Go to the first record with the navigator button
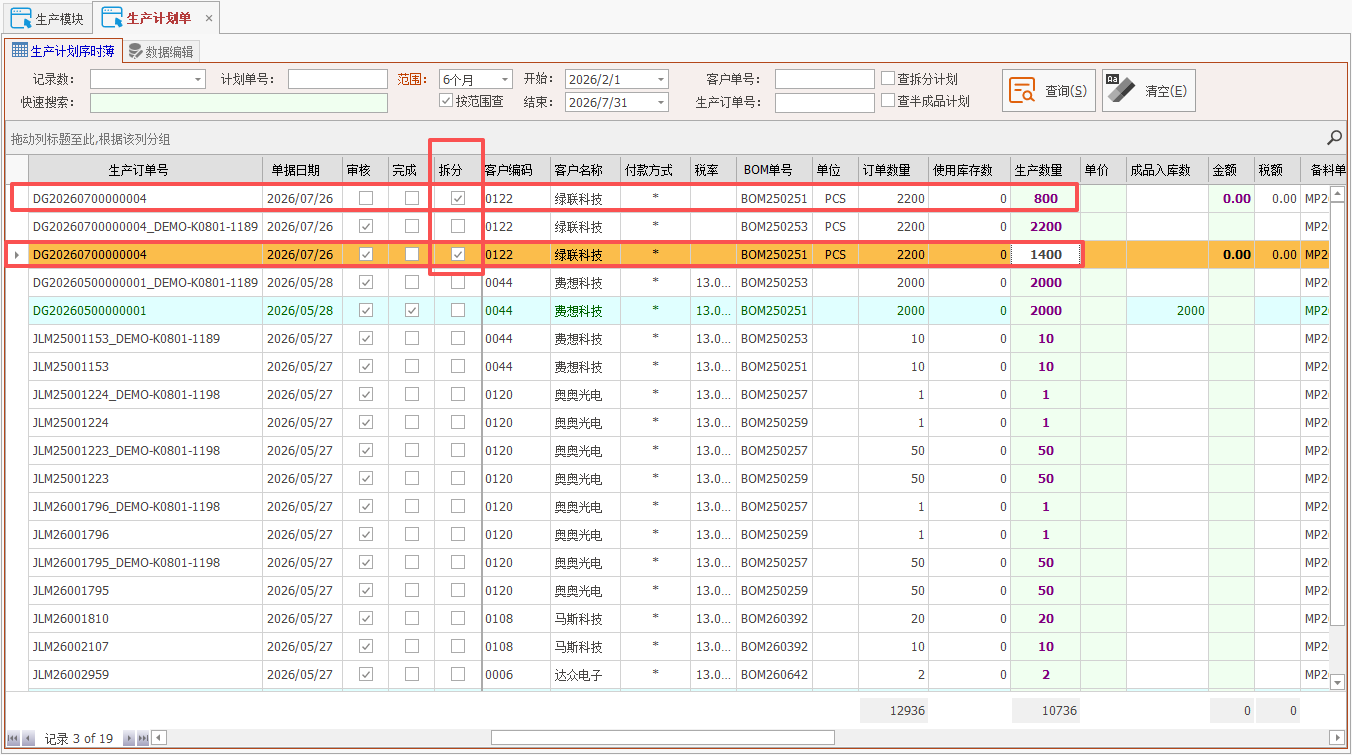This screenshot has width=1352, height=755. [x=14, y=739]
